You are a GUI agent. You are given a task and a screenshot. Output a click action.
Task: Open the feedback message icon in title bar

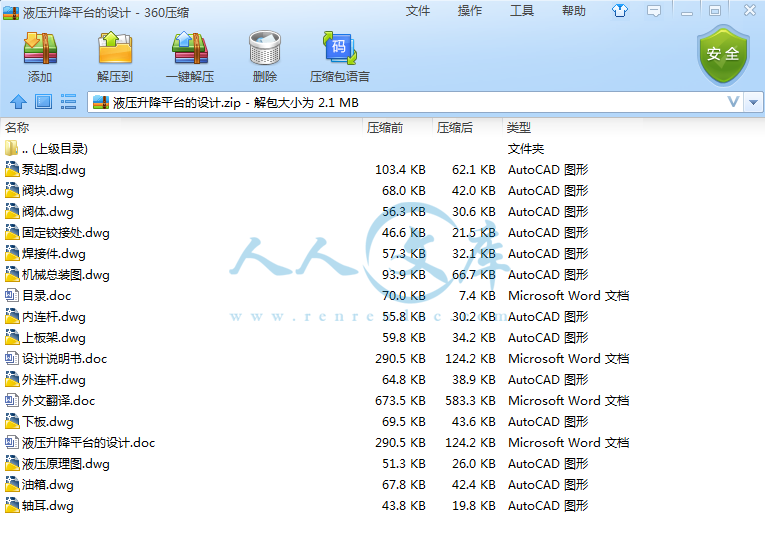(654, 11)
